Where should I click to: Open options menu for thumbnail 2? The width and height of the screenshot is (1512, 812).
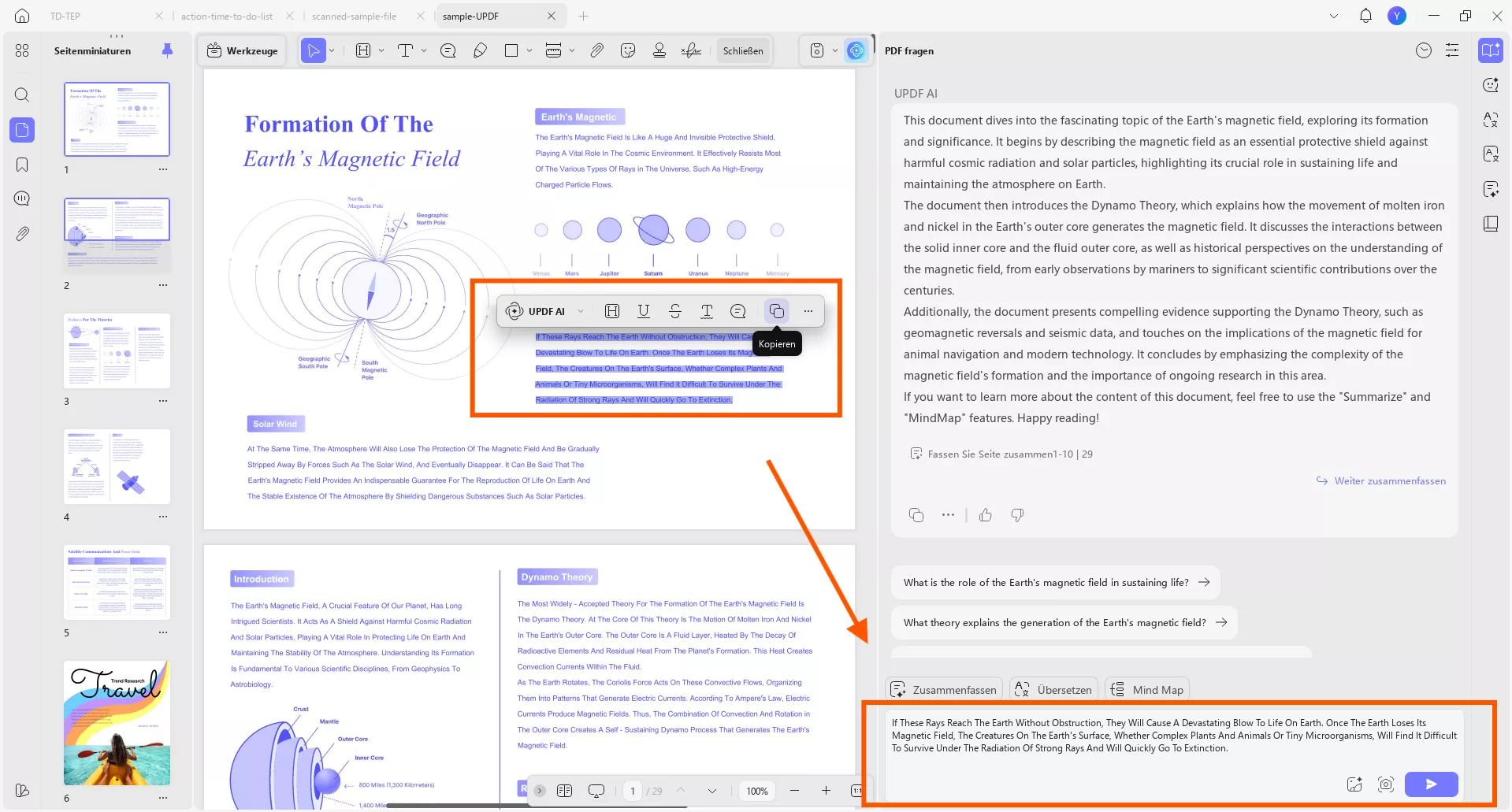click(x=163, y=285)
